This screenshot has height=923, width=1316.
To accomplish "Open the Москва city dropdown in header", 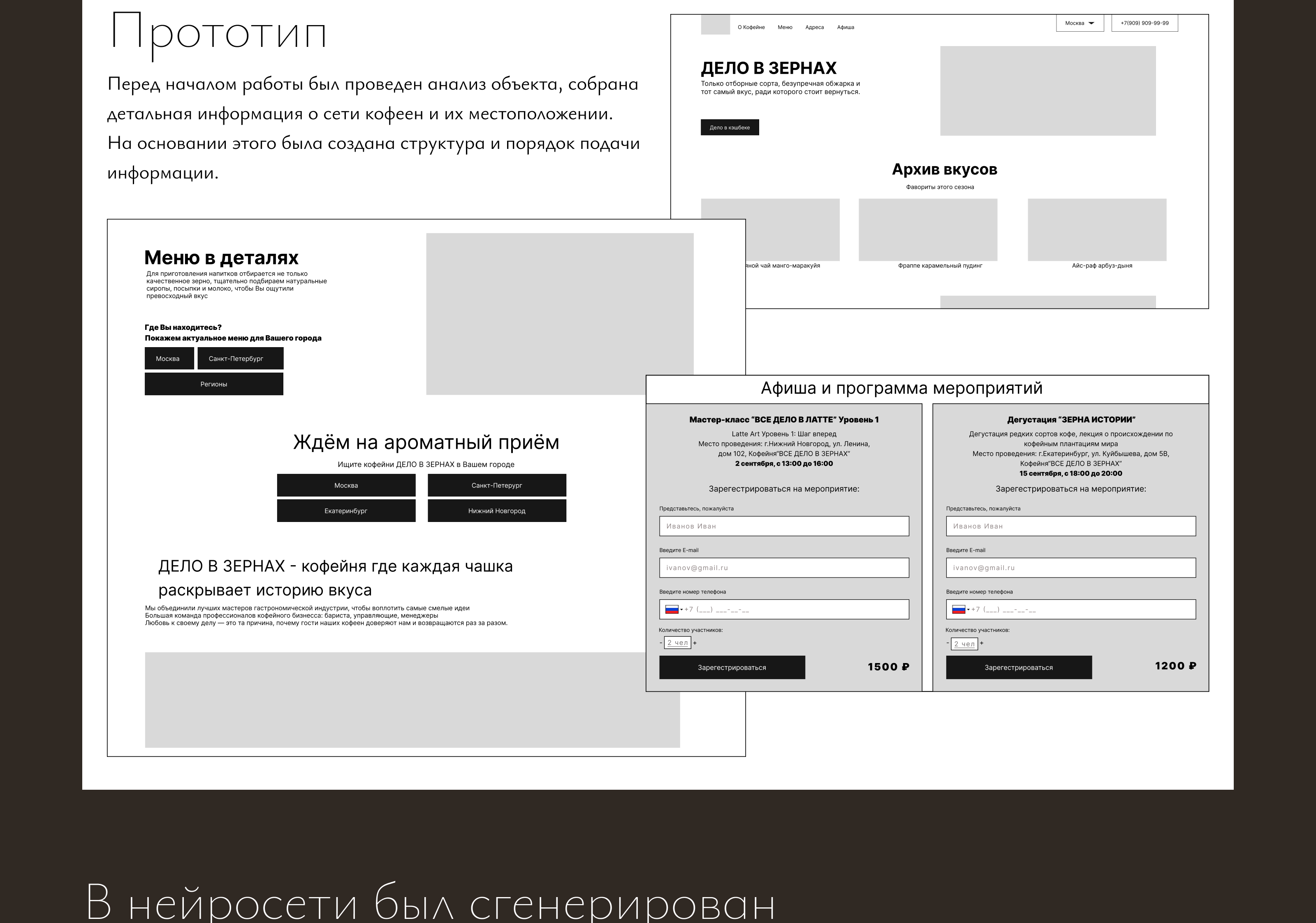I will click(1080, 23).
